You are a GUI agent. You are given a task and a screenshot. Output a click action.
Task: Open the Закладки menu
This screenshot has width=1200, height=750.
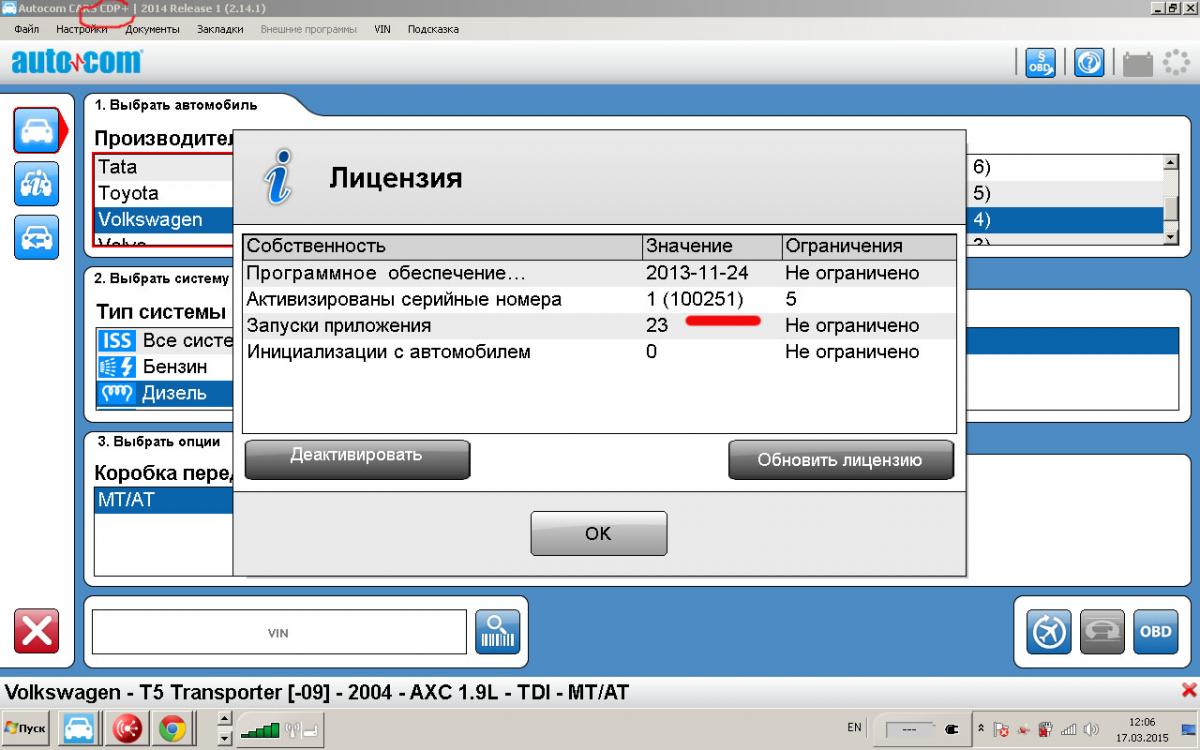point(219,29)
